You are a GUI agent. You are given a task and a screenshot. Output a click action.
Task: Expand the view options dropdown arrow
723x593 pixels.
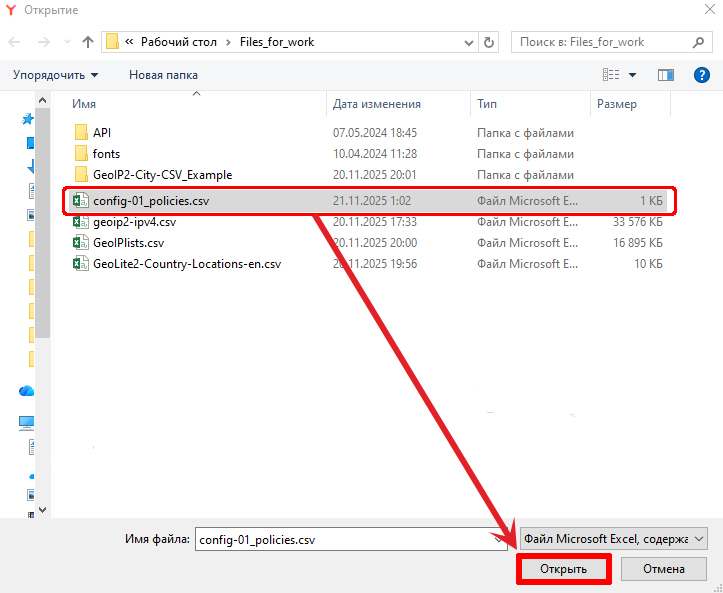(x=633, y=75)
